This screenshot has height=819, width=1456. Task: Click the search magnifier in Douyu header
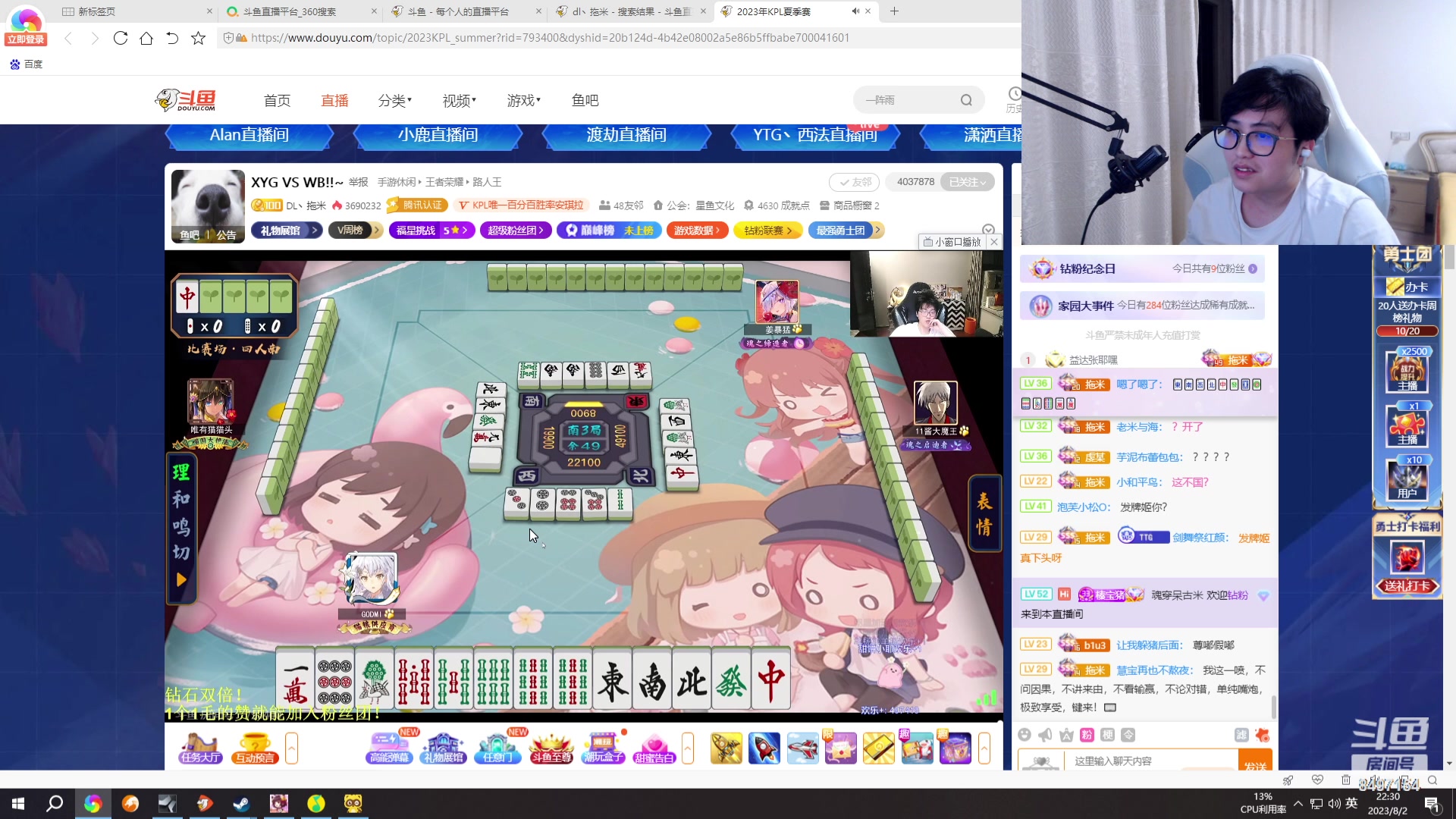(x=966, y=100)
